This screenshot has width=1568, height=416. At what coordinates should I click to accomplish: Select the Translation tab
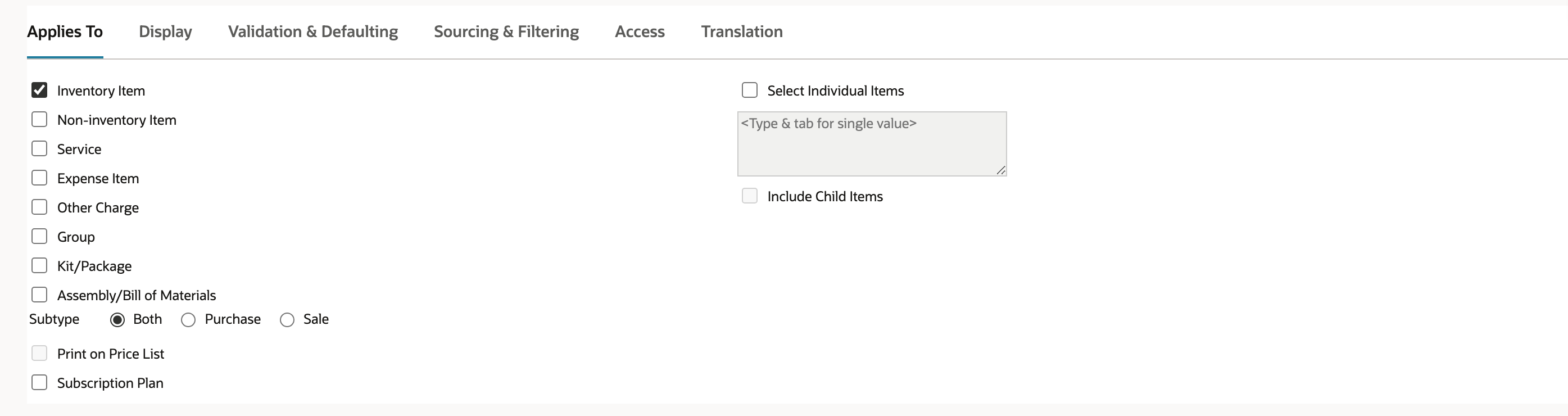(742, 31)
